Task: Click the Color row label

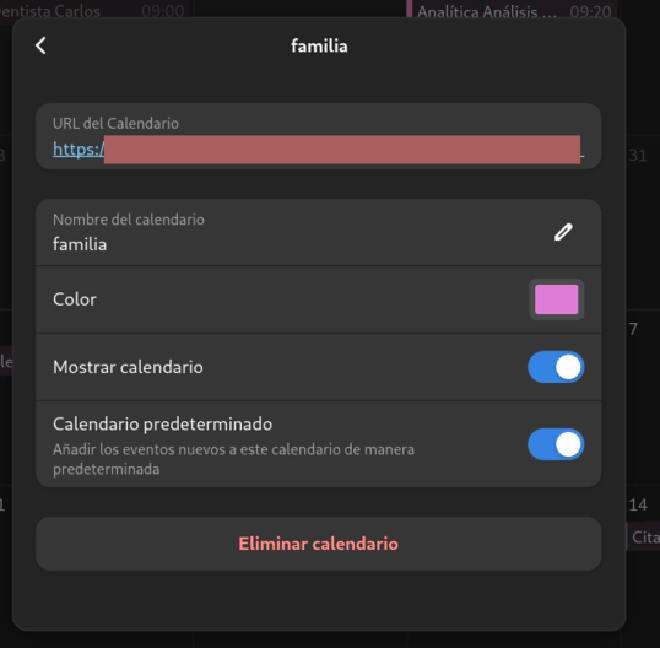Action: (75, 299)
